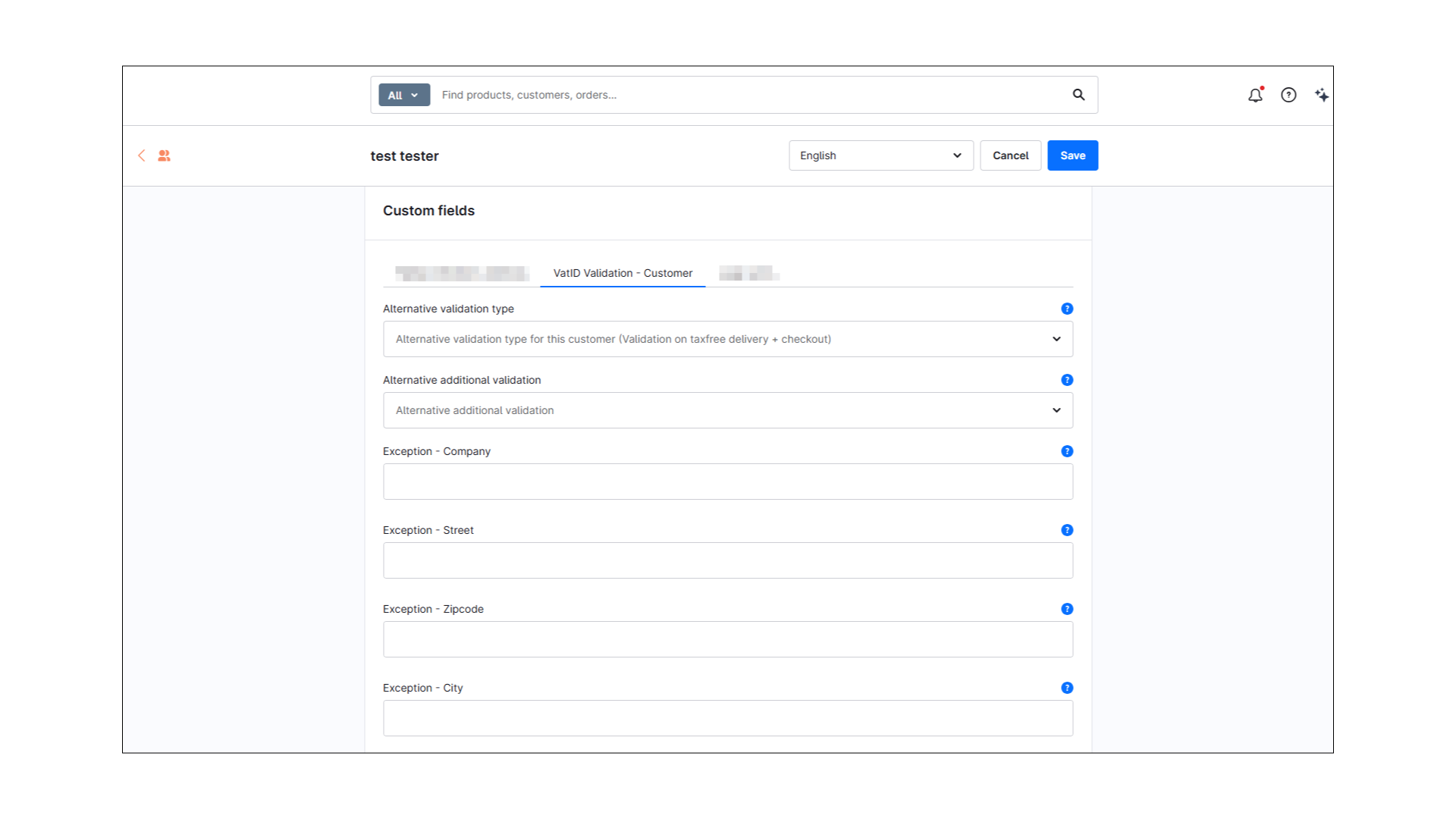Click the notifications bell icon
The image size is (1456, 819).
[1255, 95]
